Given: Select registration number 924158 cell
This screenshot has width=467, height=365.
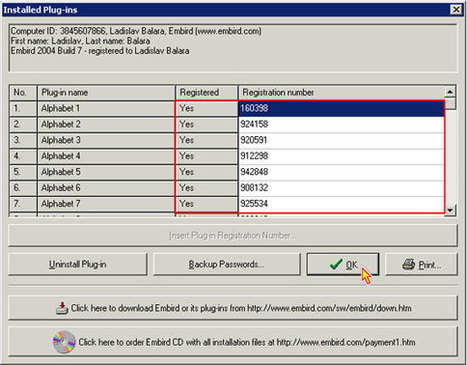Looking at the screenshot, I should coord(341,124).
